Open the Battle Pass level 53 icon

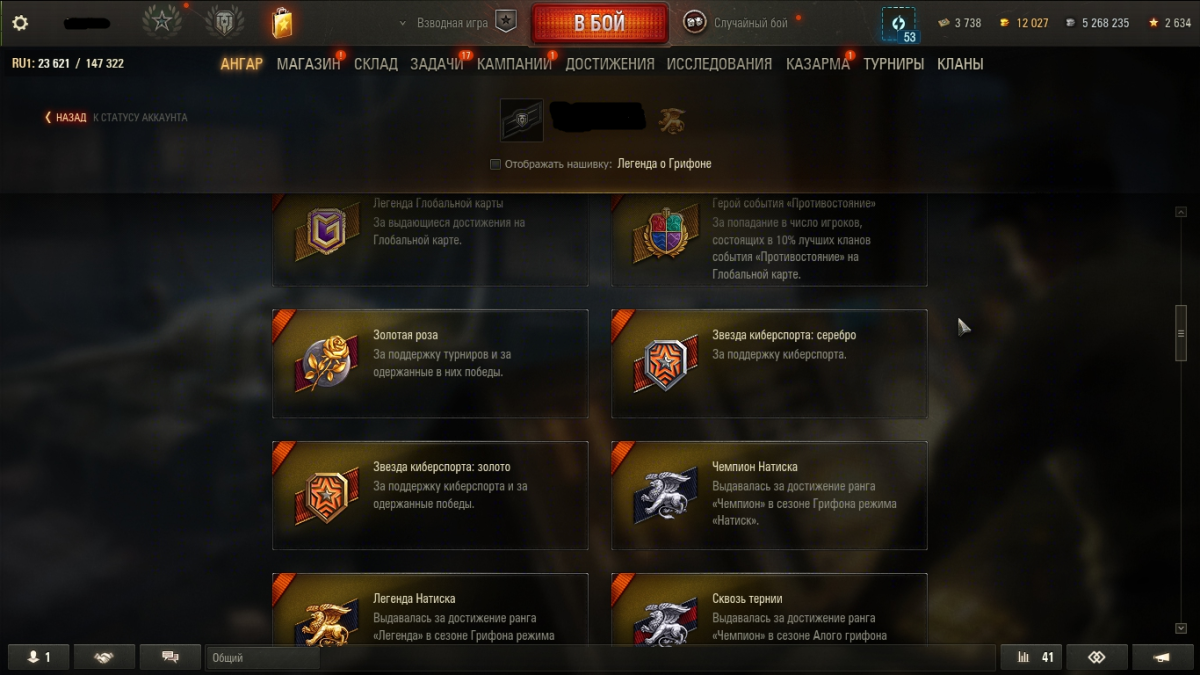[x=898, y=24]
